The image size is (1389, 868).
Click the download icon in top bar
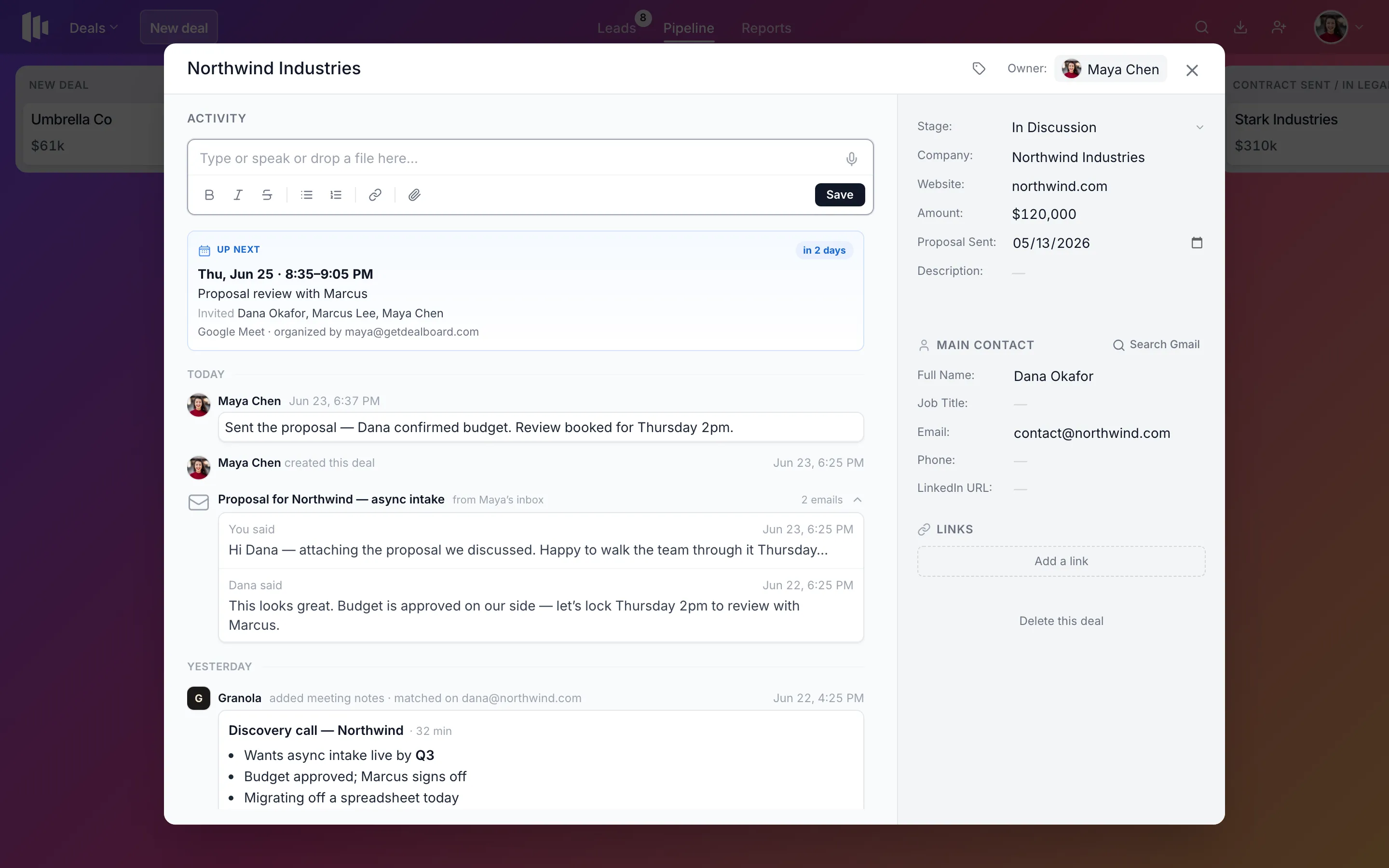click(x=1240, y=27)
